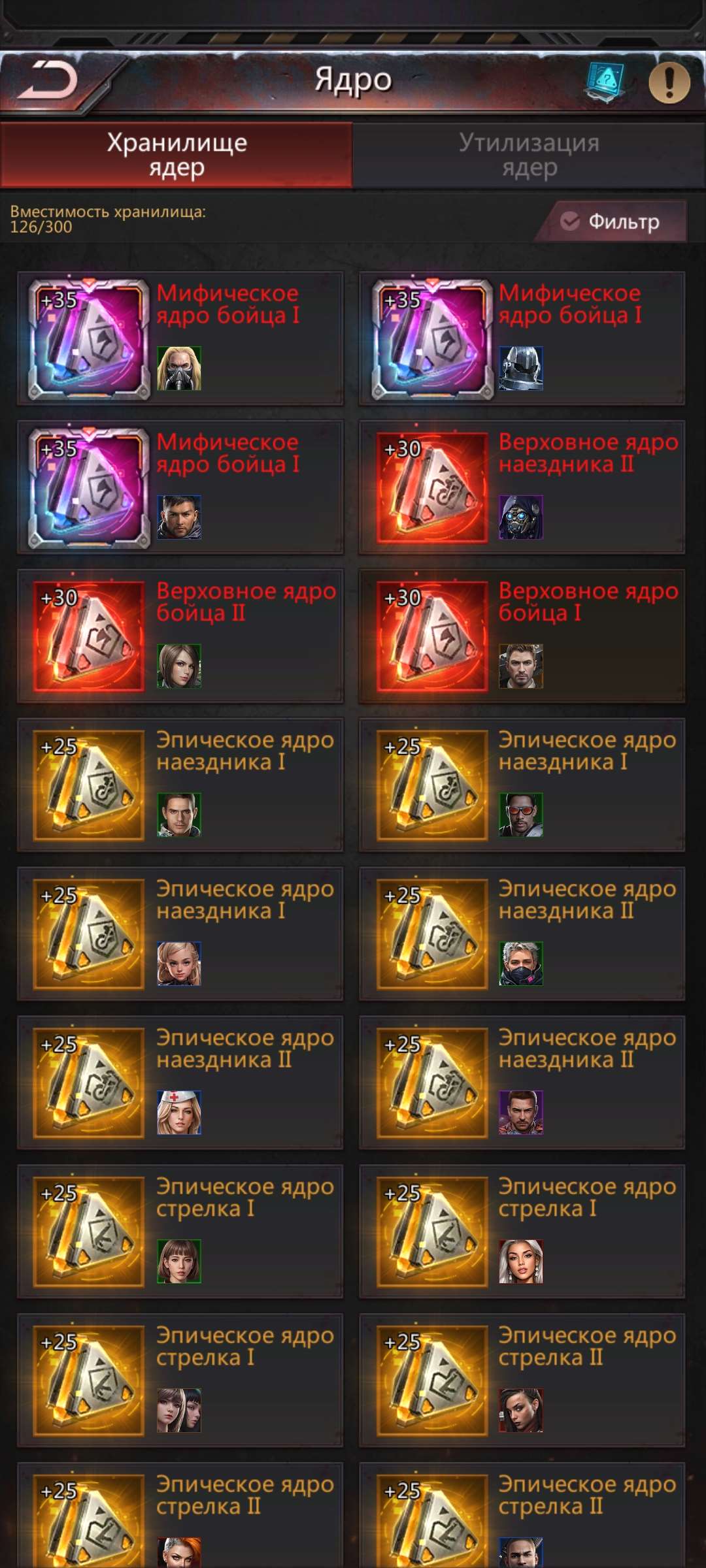This screenshot has height=1568, width=706.
Task: Select mythic core with gas-mask blonde hero
Action: [x=180, y=338]
